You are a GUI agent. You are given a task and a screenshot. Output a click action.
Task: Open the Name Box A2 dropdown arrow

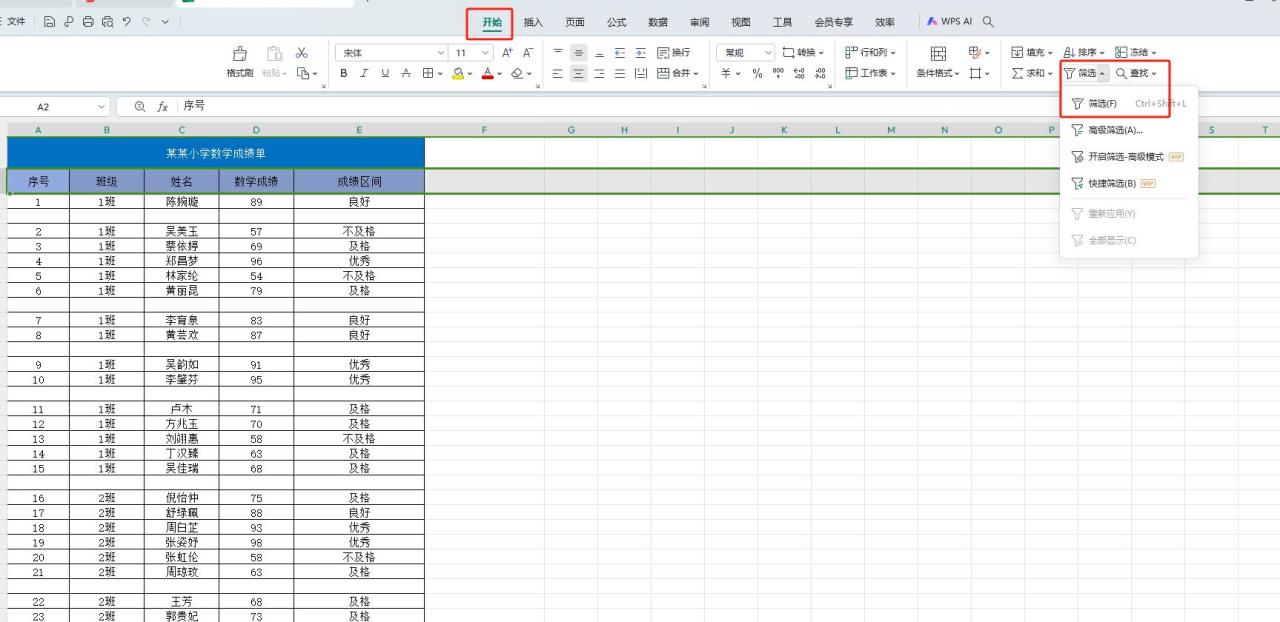pos(101,106)
